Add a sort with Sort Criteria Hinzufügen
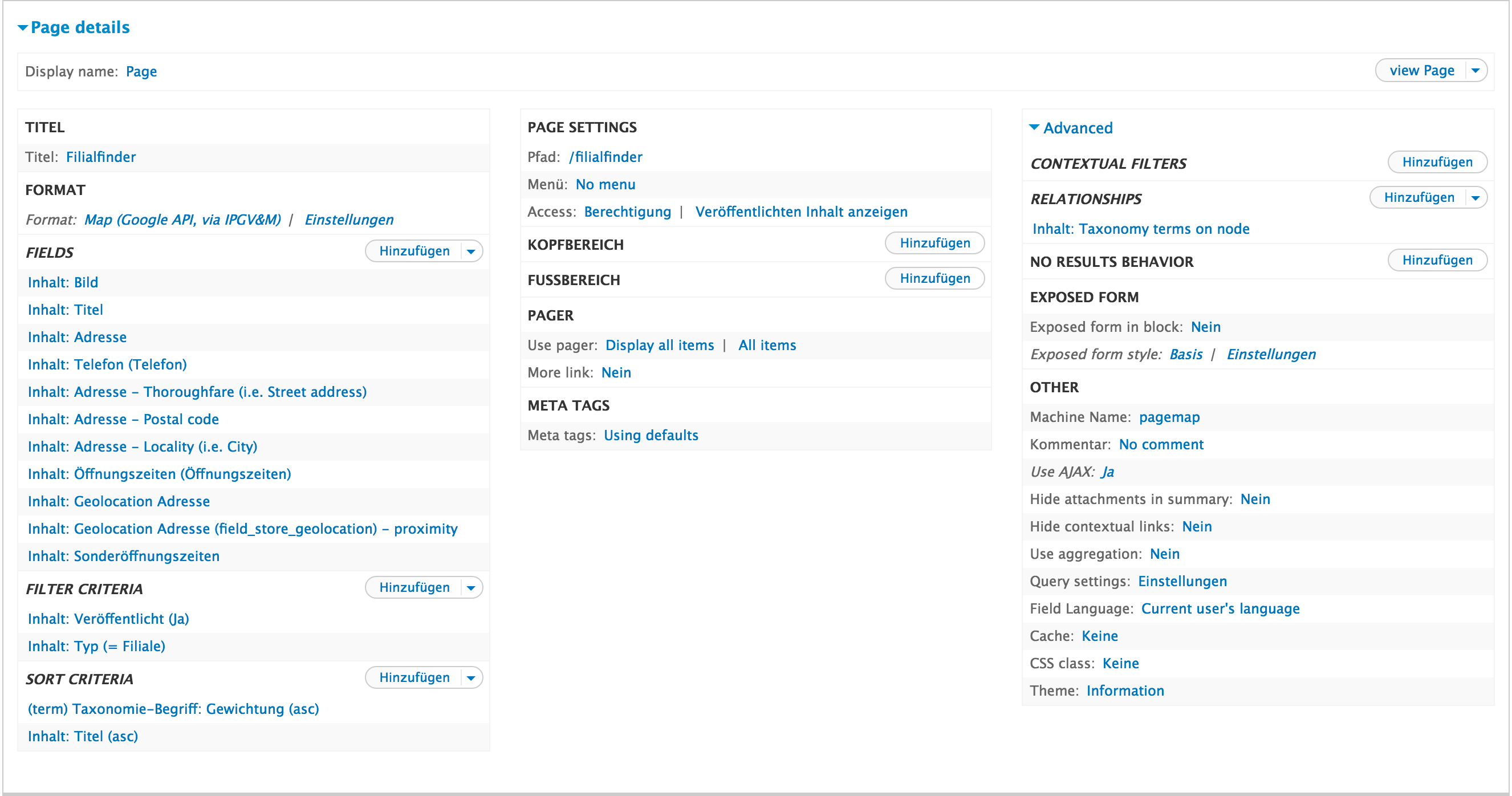This screenshot has width=1512, height=796. click(414, 678)
